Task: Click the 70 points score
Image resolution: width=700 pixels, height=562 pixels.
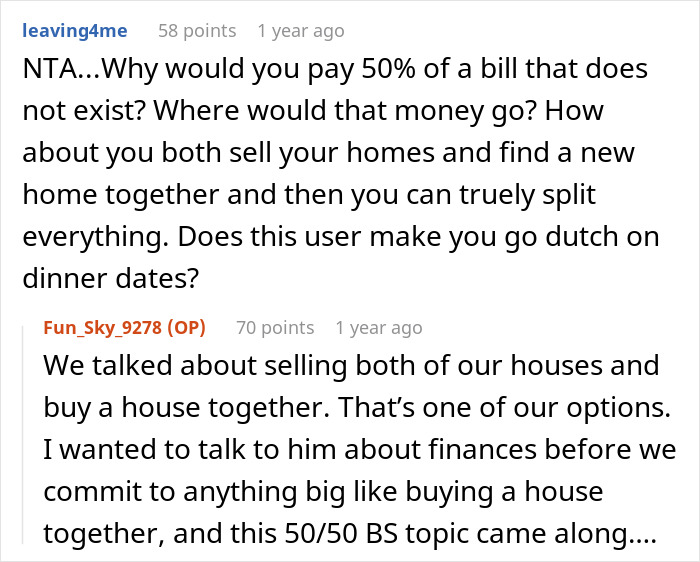Action: coord(275,328)
